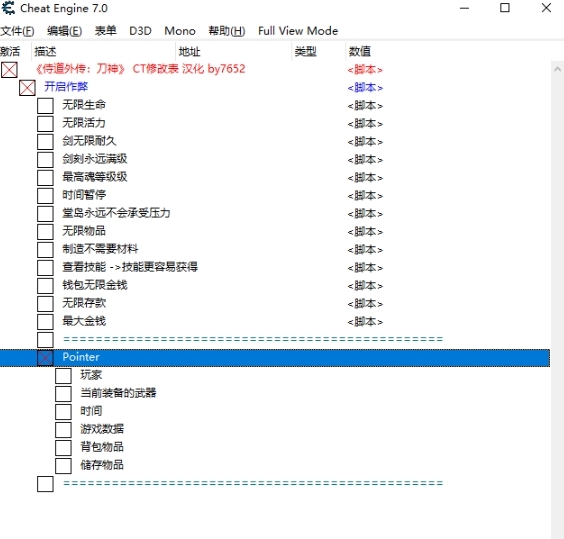Expand the 时间 pointer entry checkbox

[x=63, y=412]
